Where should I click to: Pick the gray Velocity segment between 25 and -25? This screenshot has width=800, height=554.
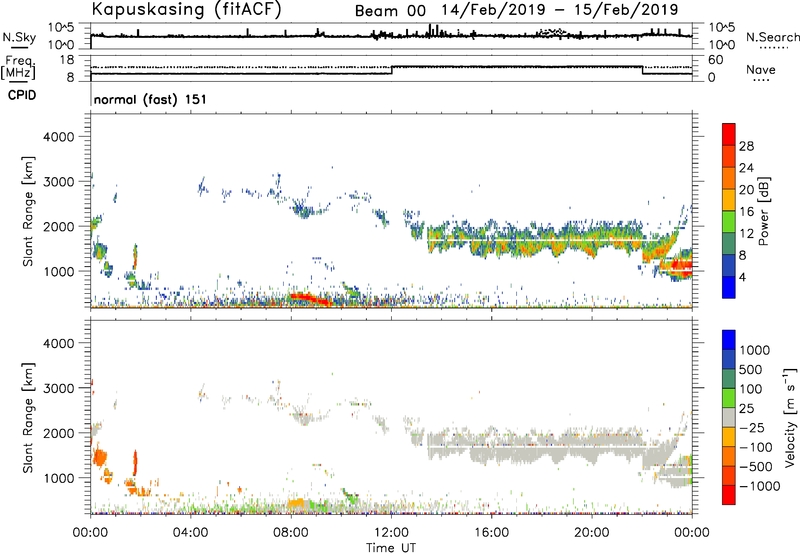pyautogui.click(x=729, y=417)
